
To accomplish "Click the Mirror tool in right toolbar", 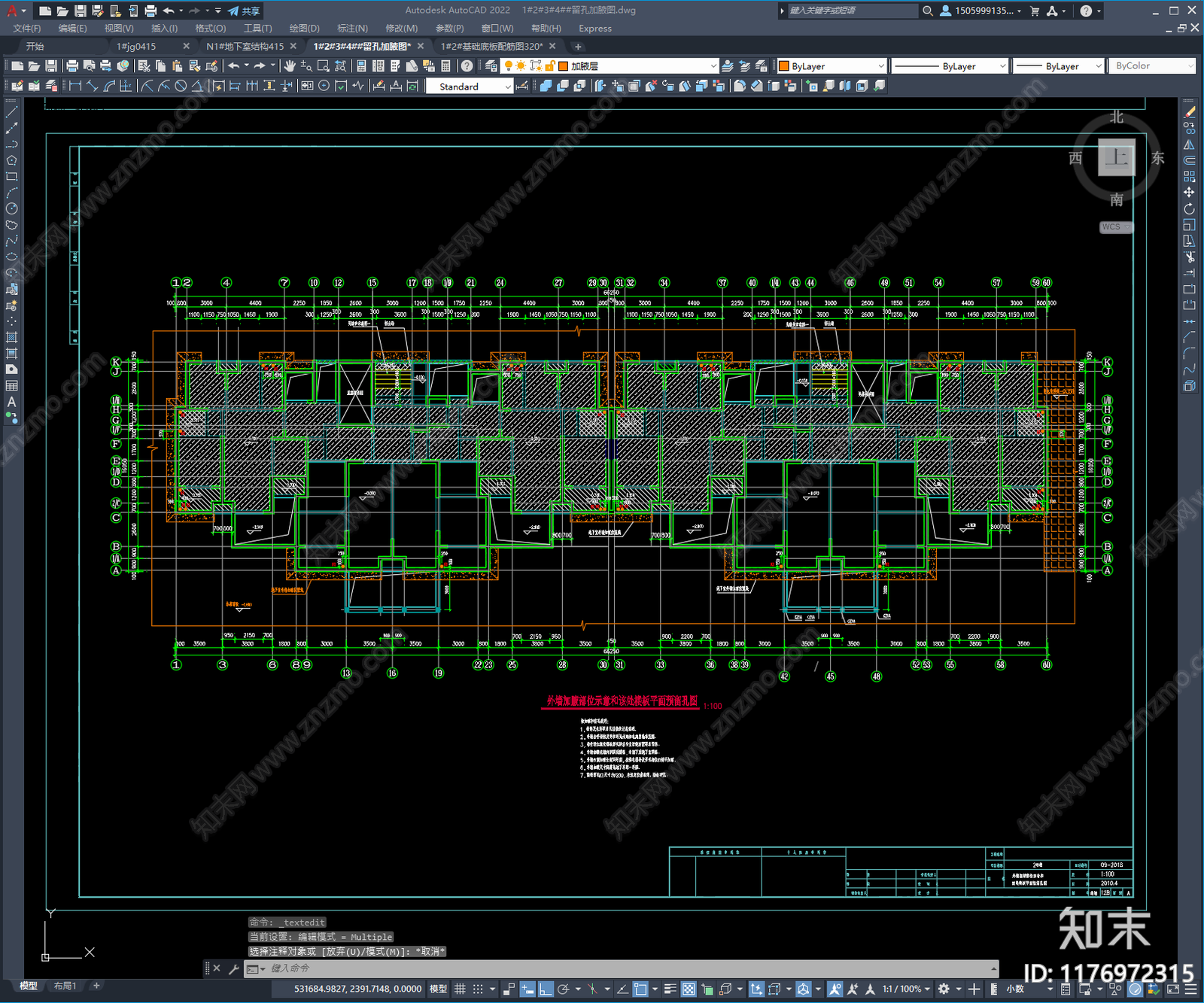I will [1190, 144].
